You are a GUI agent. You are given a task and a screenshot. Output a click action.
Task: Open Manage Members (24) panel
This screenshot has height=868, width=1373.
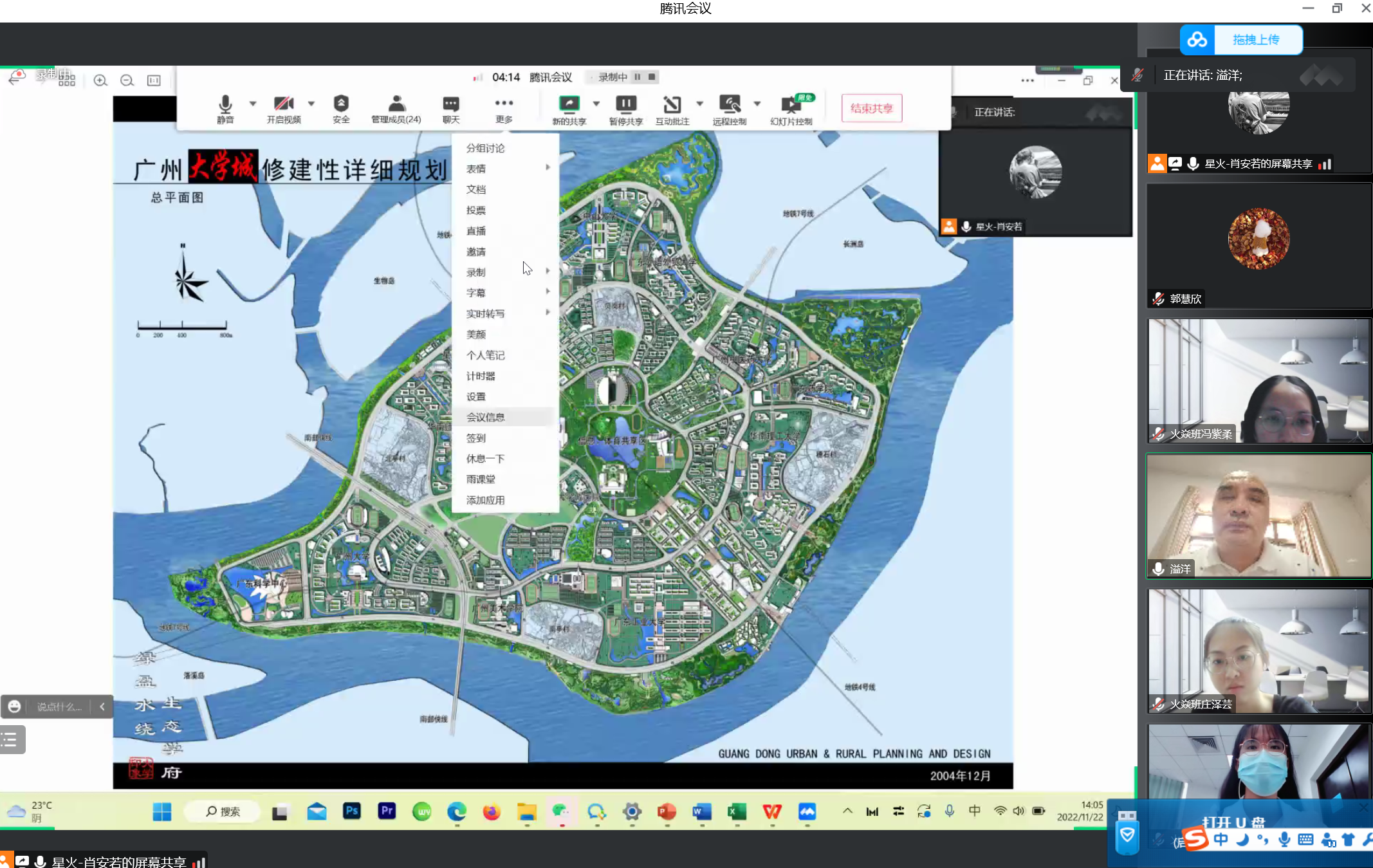point(396,104)
